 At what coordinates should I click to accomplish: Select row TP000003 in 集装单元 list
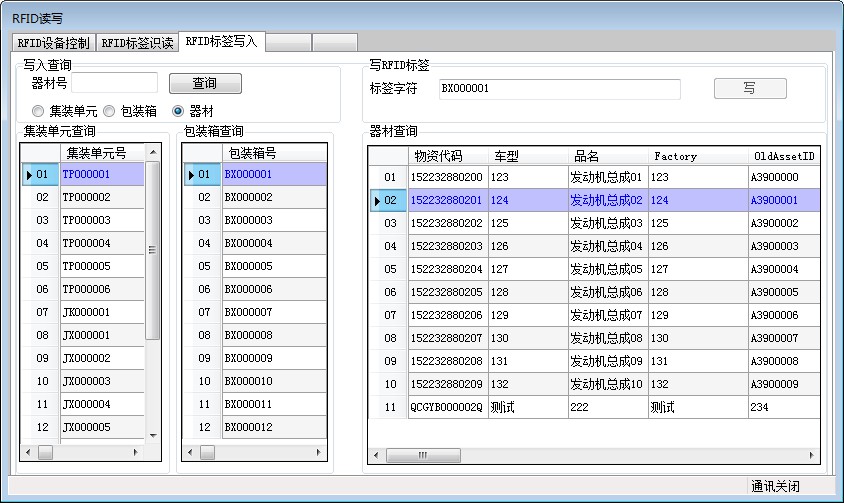coord(101,221)
